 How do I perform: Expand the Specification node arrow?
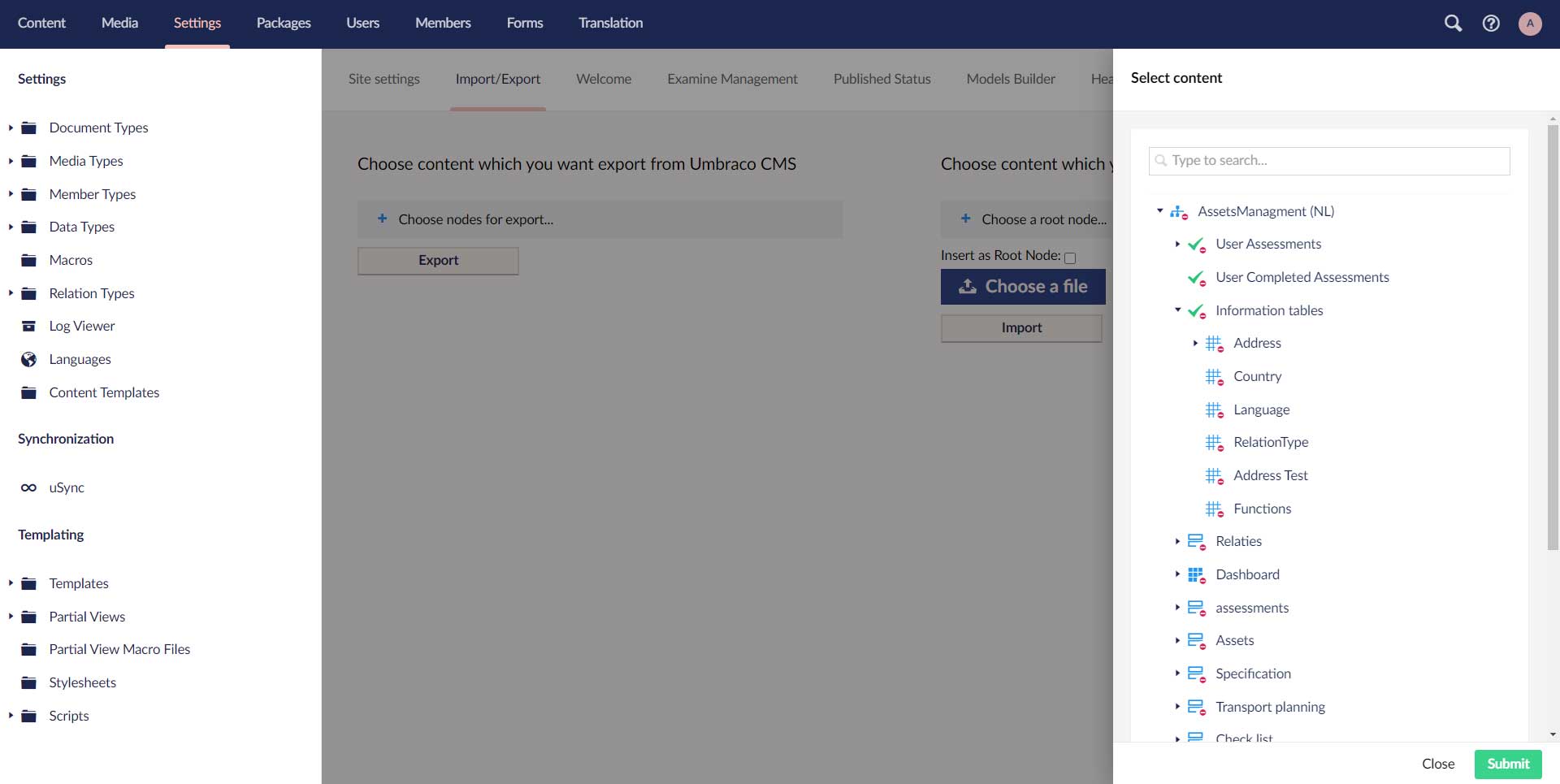1177,674
